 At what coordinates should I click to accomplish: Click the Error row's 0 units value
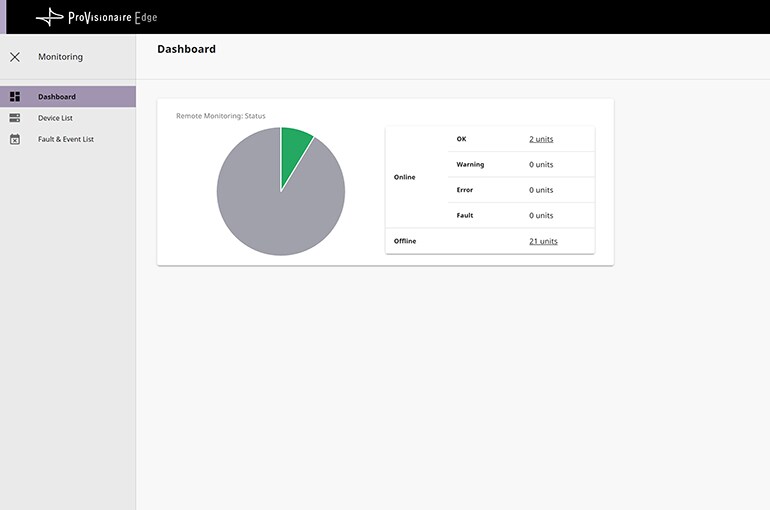coord(541,190)
